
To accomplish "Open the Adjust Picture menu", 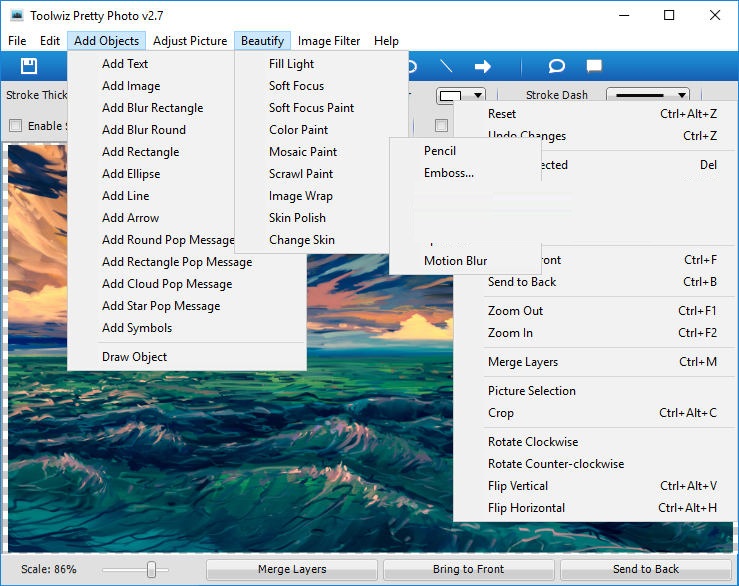I will pyautogui.click(x=190, y=41).
